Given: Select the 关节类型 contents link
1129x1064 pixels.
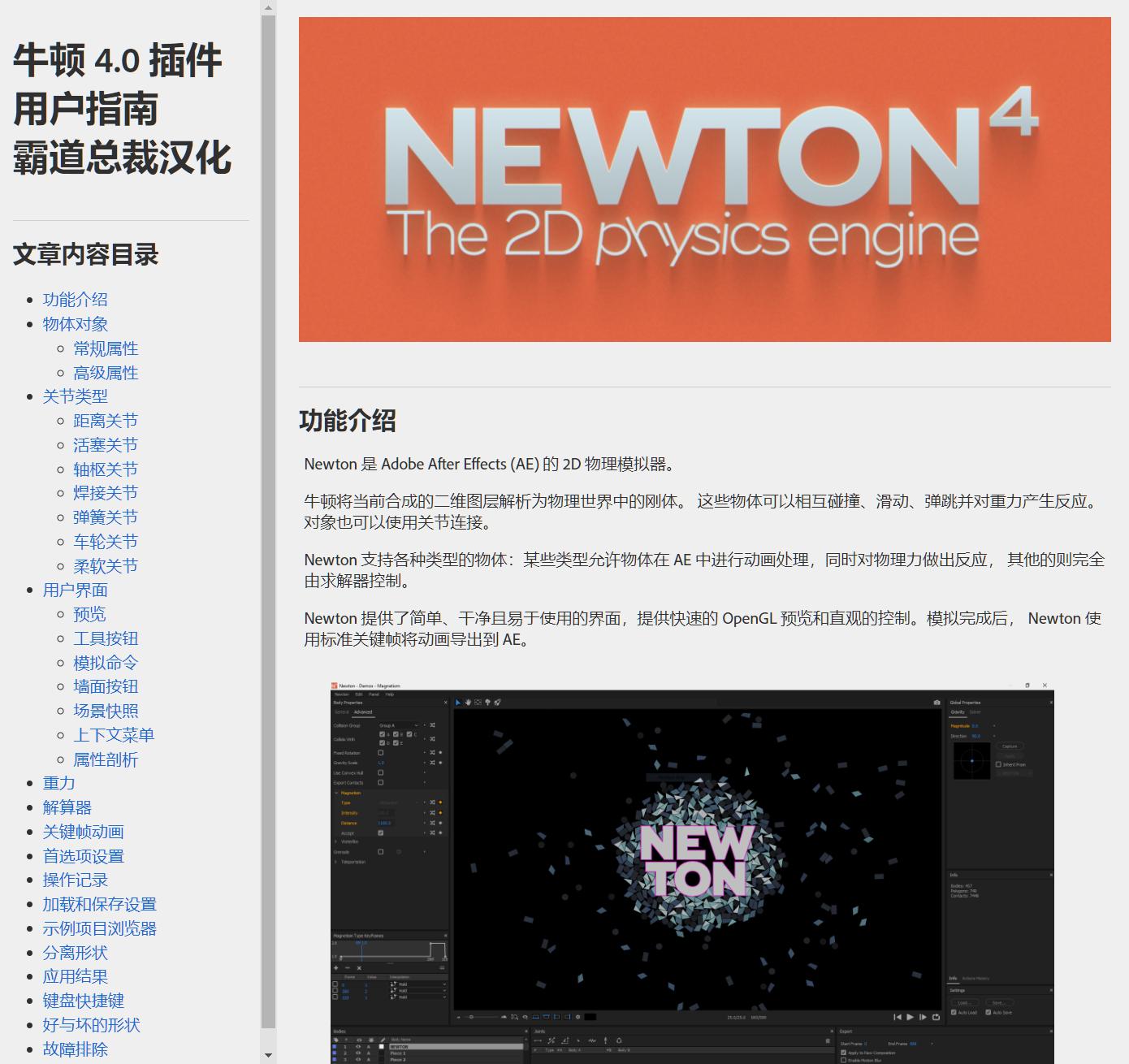Looking at the screenshot, I should pos(75,396).
